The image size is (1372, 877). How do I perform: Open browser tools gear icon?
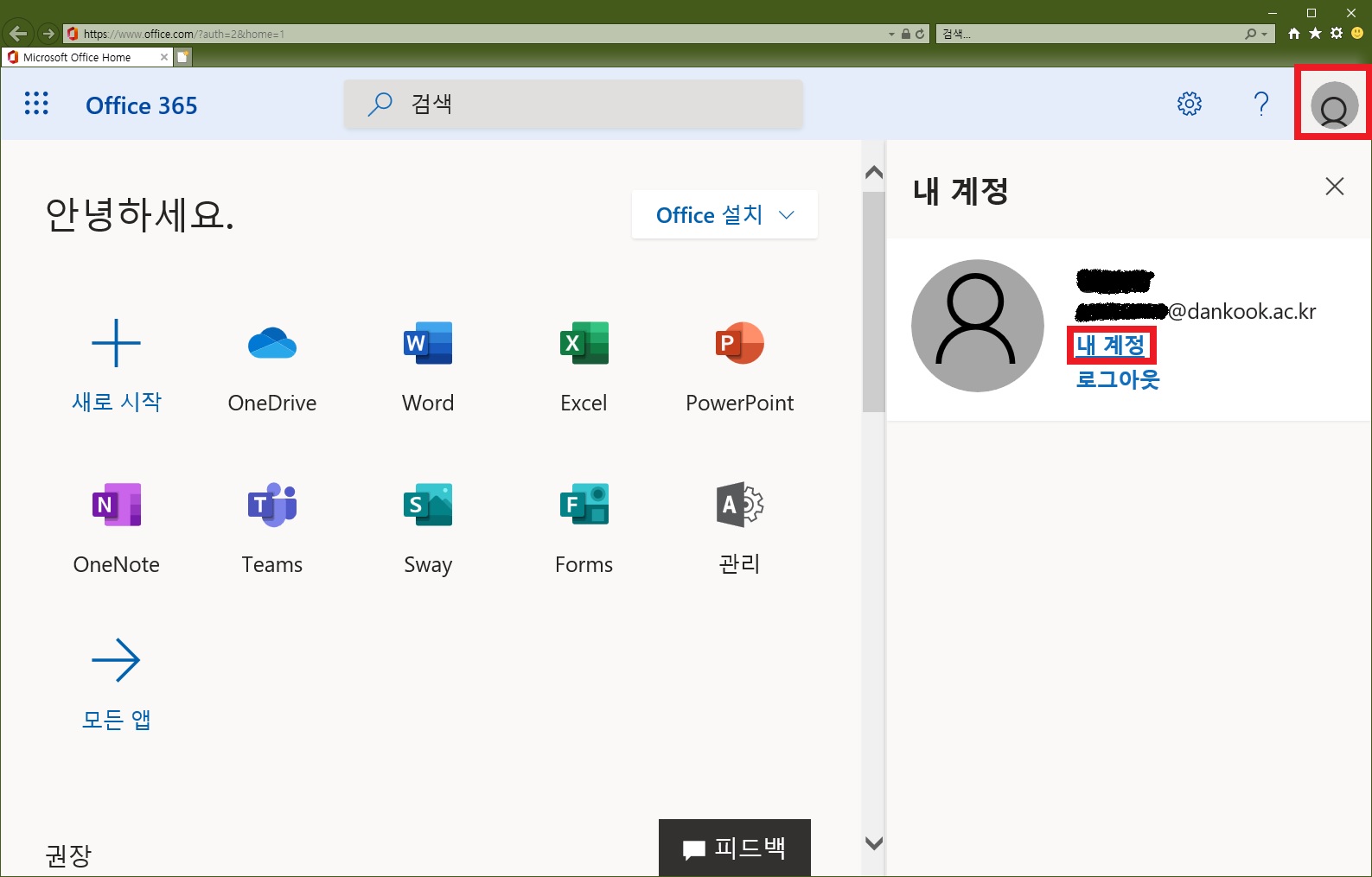[1337, 34]
